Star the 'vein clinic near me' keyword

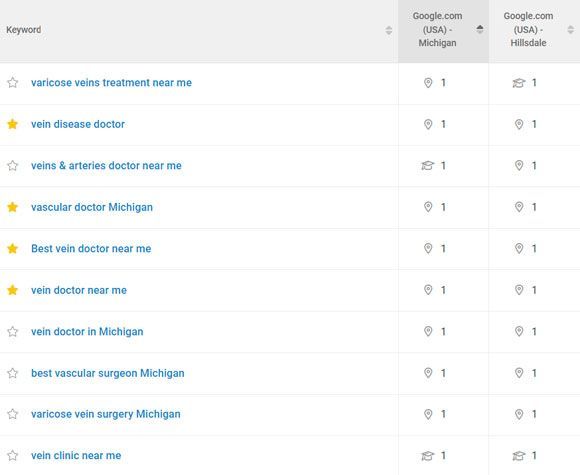13,455
